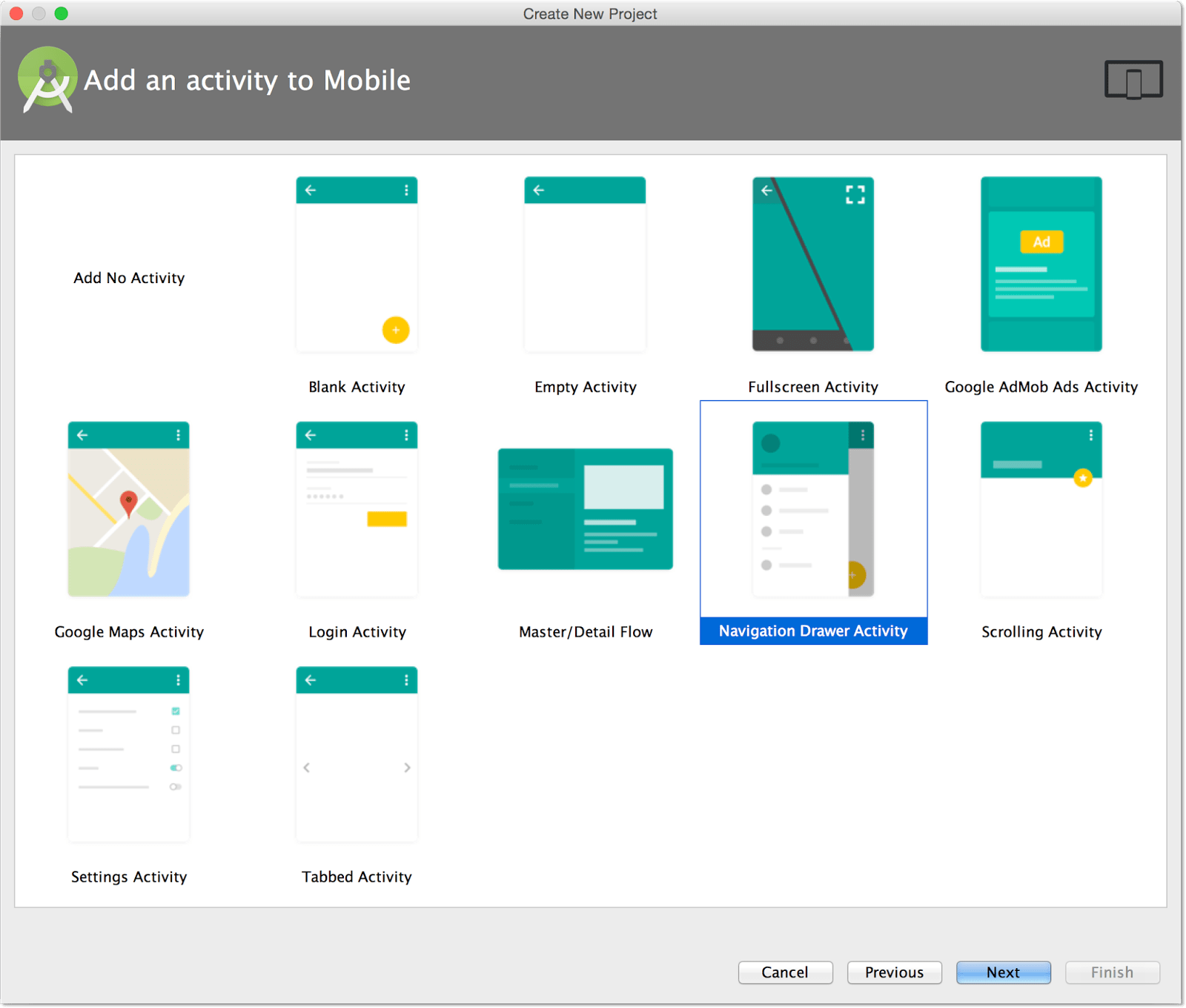Select the Master/Detail Flow template
Image resolution: width=1186 pixels, height=1008 pixels.
[x=585, y=508]
